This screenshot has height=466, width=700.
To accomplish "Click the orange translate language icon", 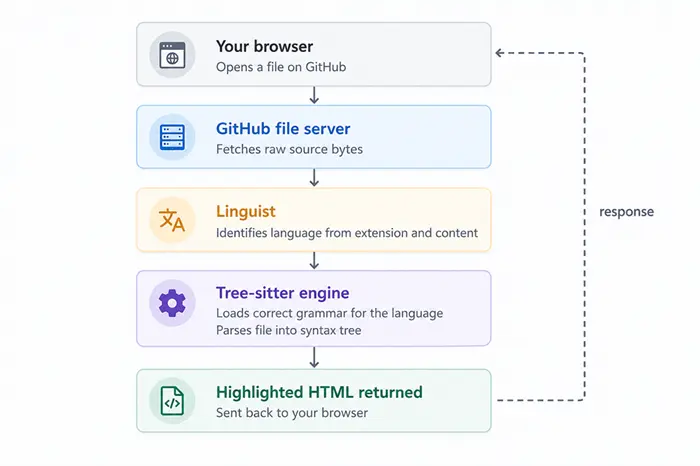I will tap(172, 220).
